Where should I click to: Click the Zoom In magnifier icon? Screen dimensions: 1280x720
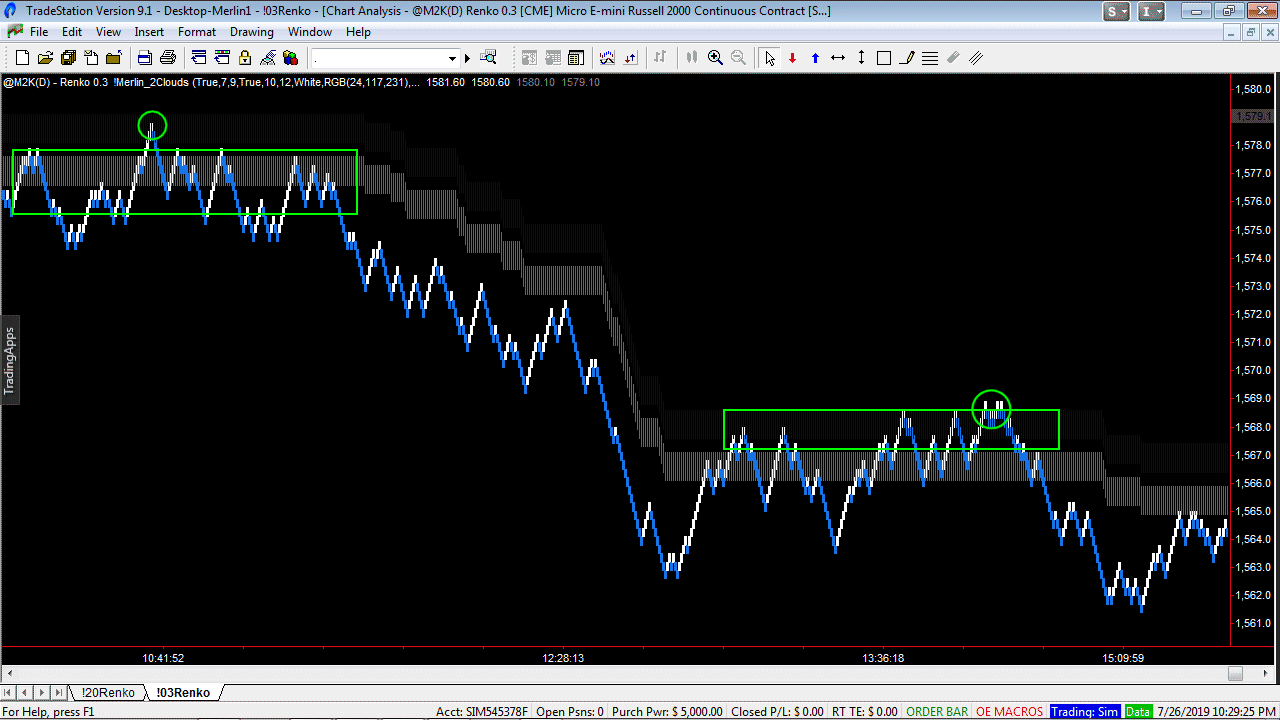click(715, 58)
